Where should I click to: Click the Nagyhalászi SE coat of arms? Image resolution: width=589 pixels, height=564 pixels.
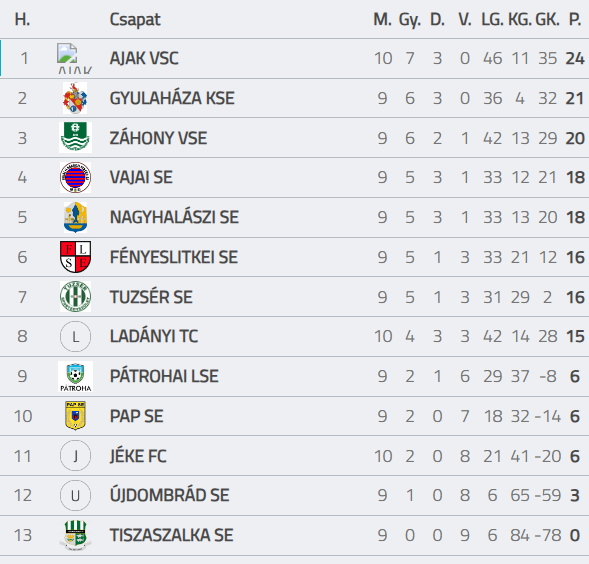pyautogui.click(x=75, y=217)
